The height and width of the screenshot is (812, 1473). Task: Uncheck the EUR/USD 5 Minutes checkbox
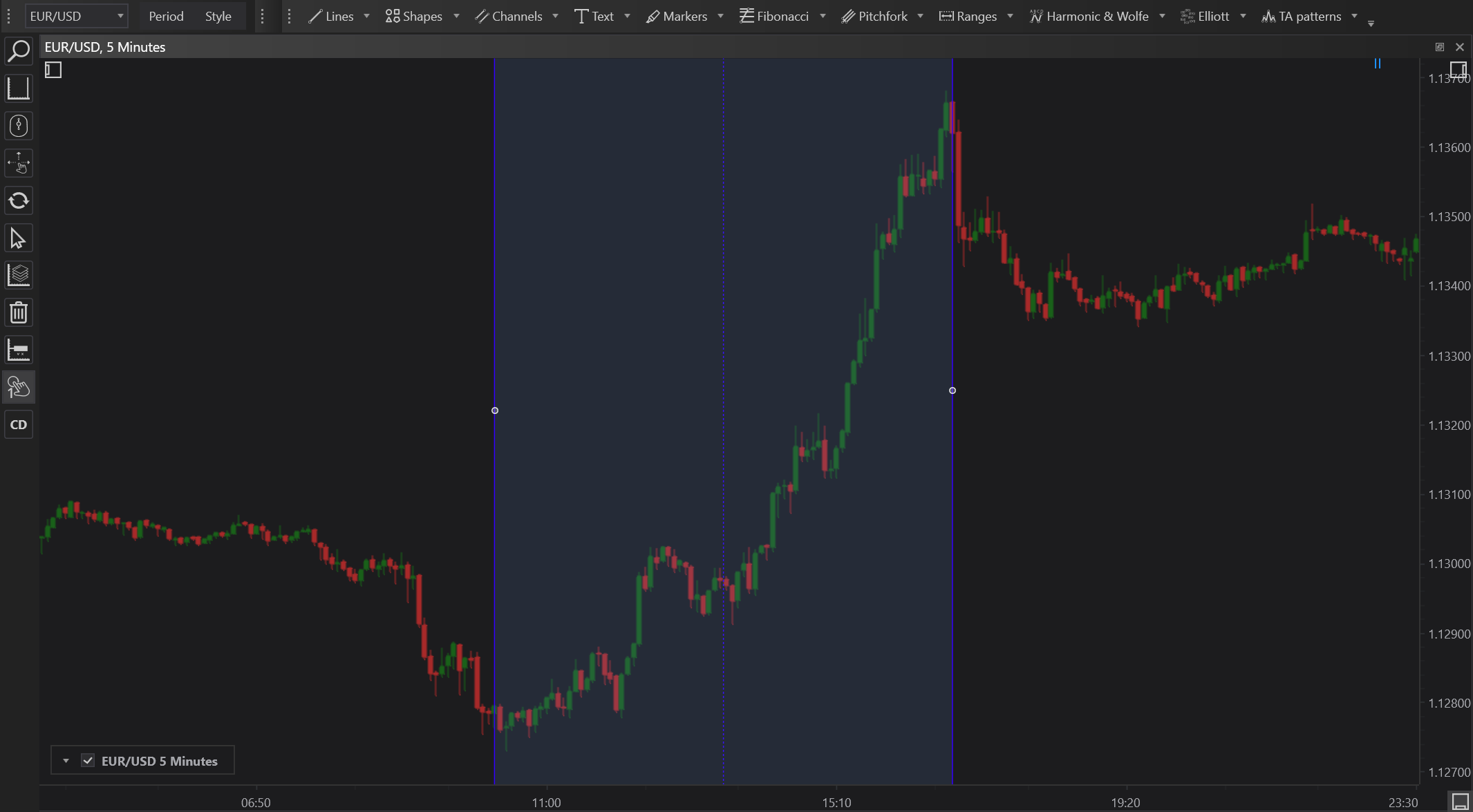pos(88,761)
